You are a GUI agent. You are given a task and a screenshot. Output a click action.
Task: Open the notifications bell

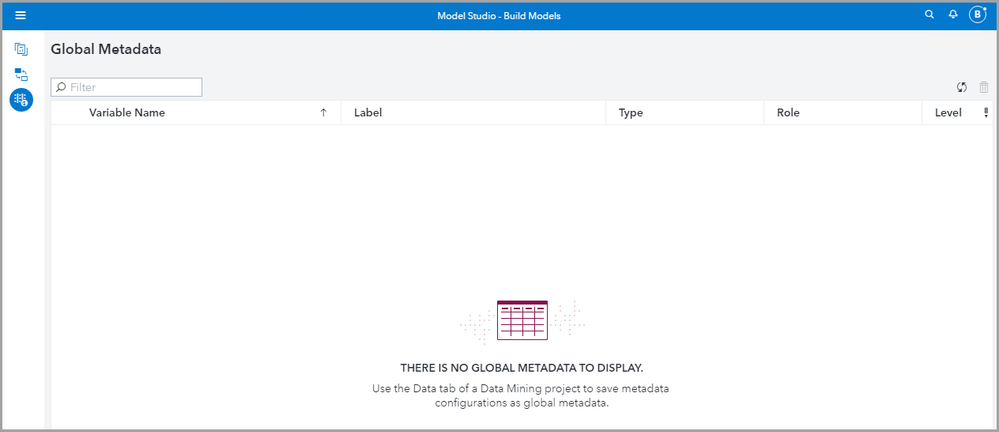953,15
